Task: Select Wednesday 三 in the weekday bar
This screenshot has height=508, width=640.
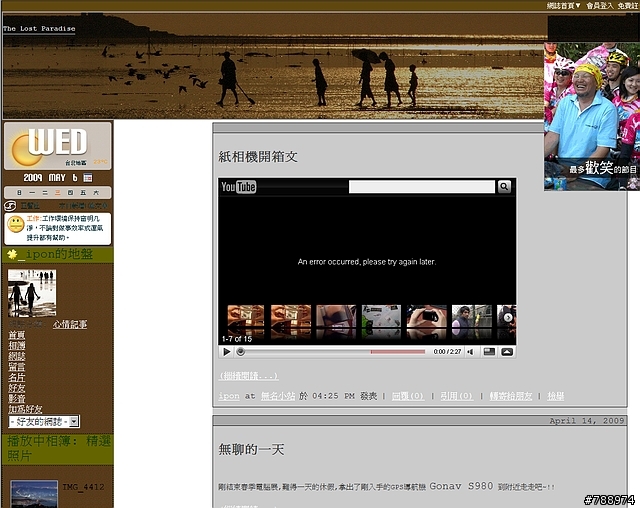Action: [58, 193]
